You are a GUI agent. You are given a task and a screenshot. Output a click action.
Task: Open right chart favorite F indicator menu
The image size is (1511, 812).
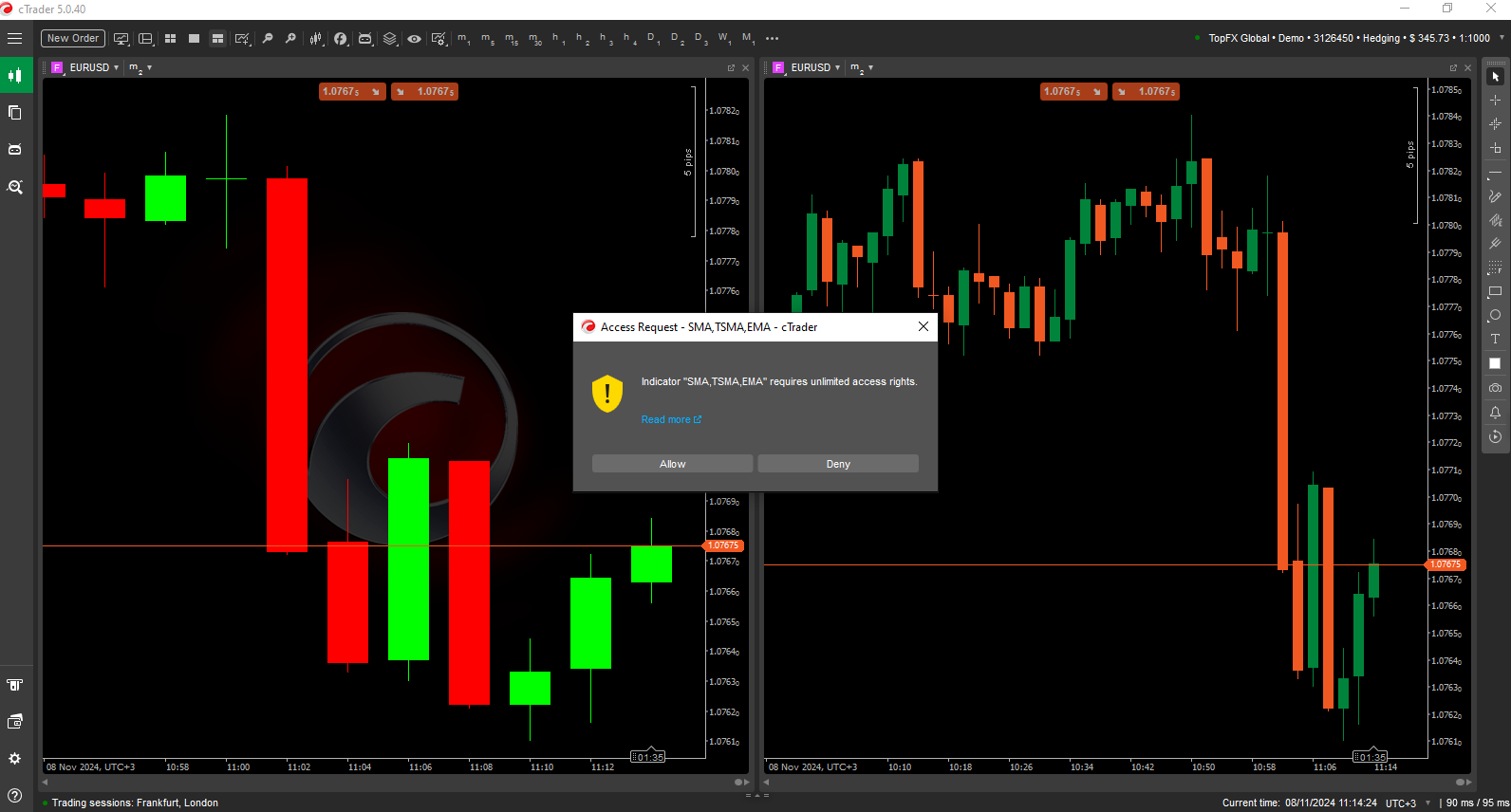point(778,67)
